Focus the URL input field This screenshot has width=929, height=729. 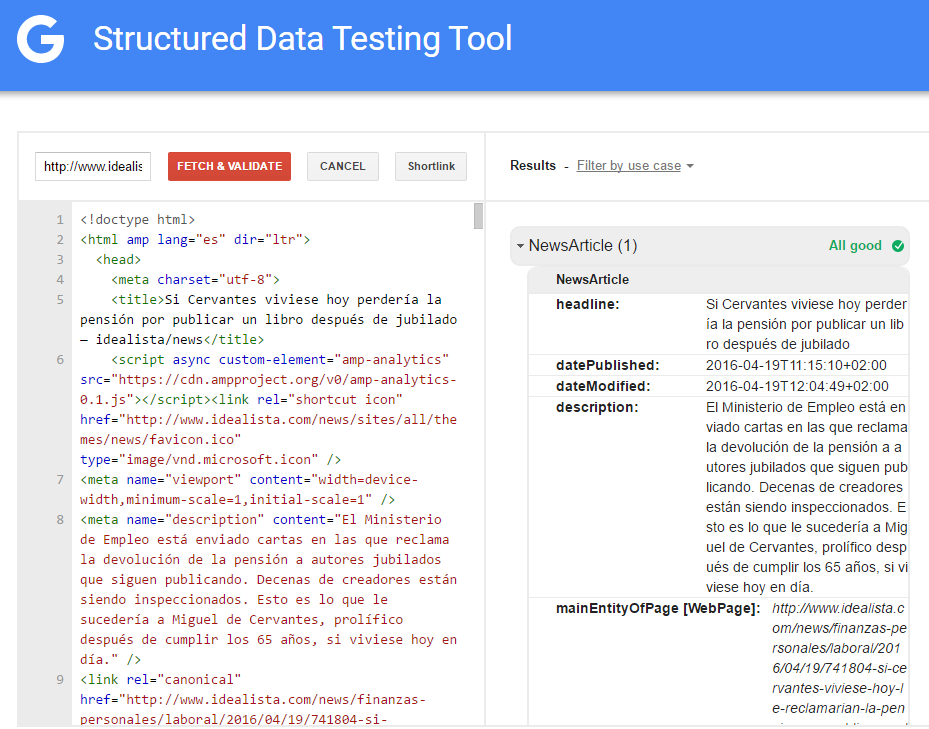(x=93, y=166)
